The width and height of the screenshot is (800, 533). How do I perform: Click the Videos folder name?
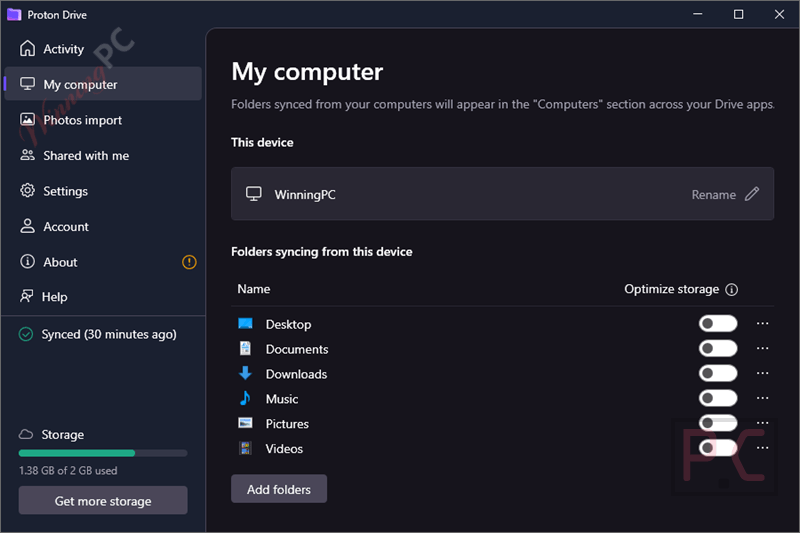tap(284, 448)
